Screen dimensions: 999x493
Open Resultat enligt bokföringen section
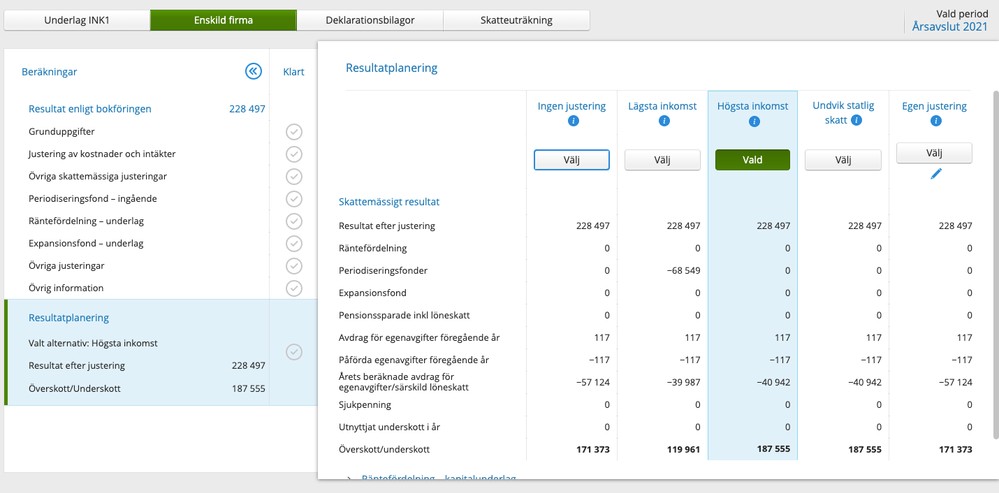pyautogui.click(x=90, y=109)
